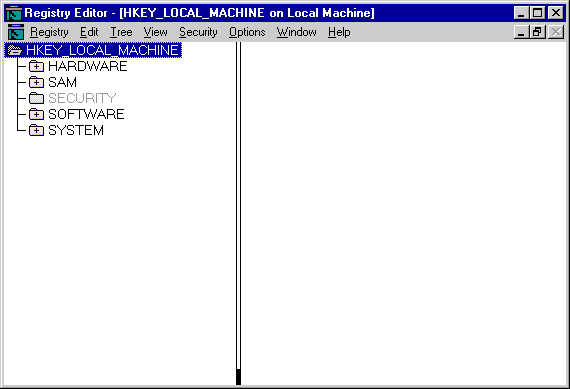Restore the HKEY_LOCAL_MACHINE child window
Viewport: 570px width, 389px height.
(x=537, y=32)
